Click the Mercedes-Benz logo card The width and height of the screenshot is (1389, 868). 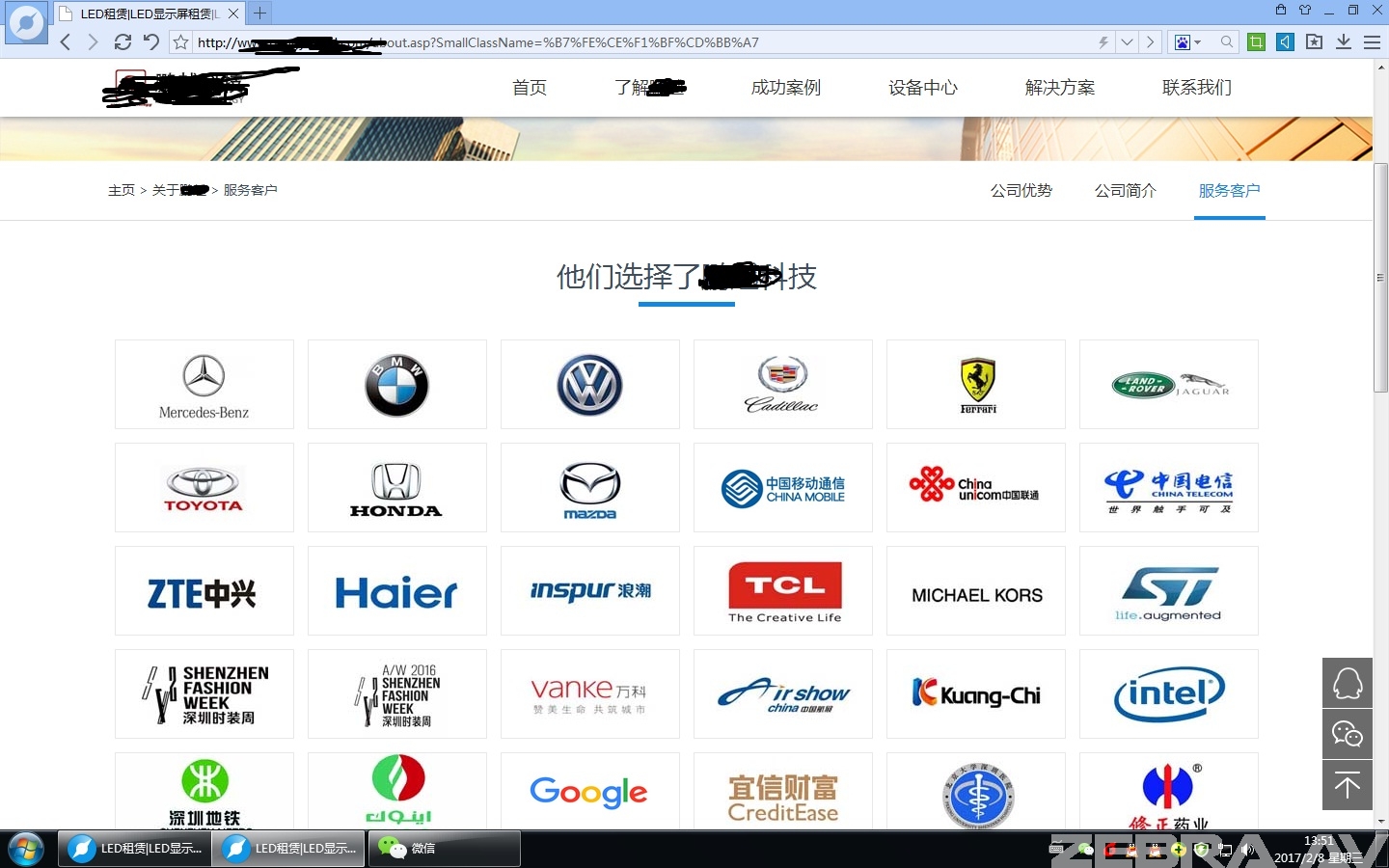tap(204, 384)
